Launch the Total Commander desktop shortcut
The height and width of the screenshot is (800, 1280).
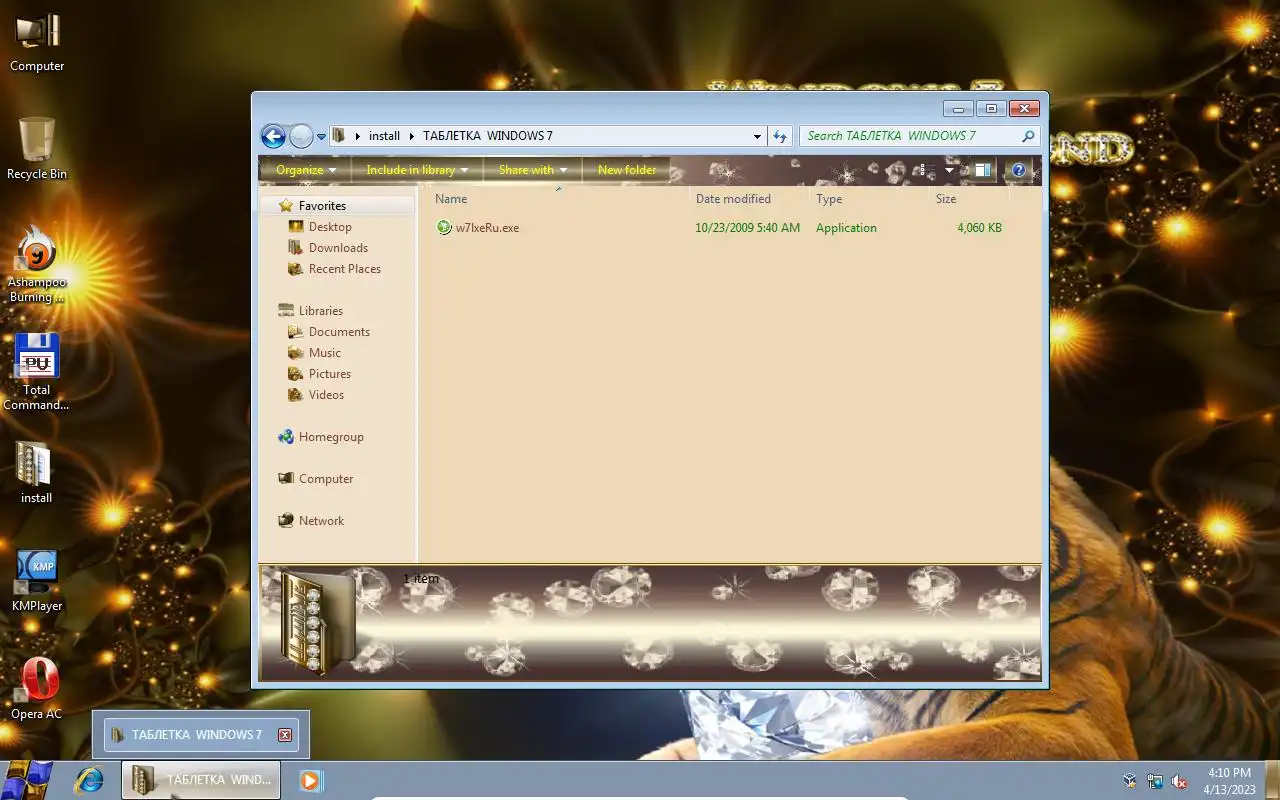[x=37, y=372]
